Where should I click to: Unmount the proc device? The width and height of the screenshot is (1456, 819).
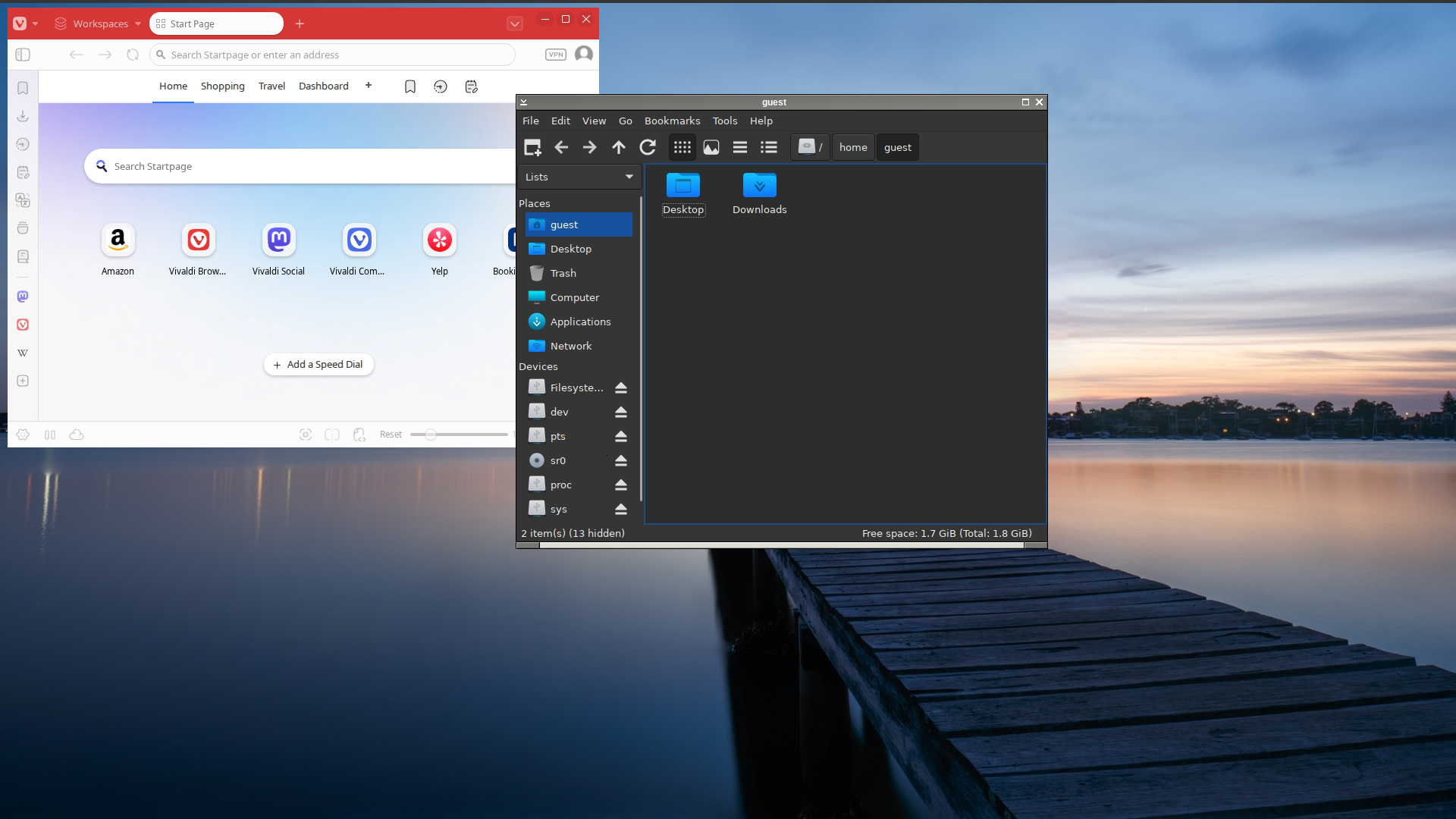tap(621, 485)
